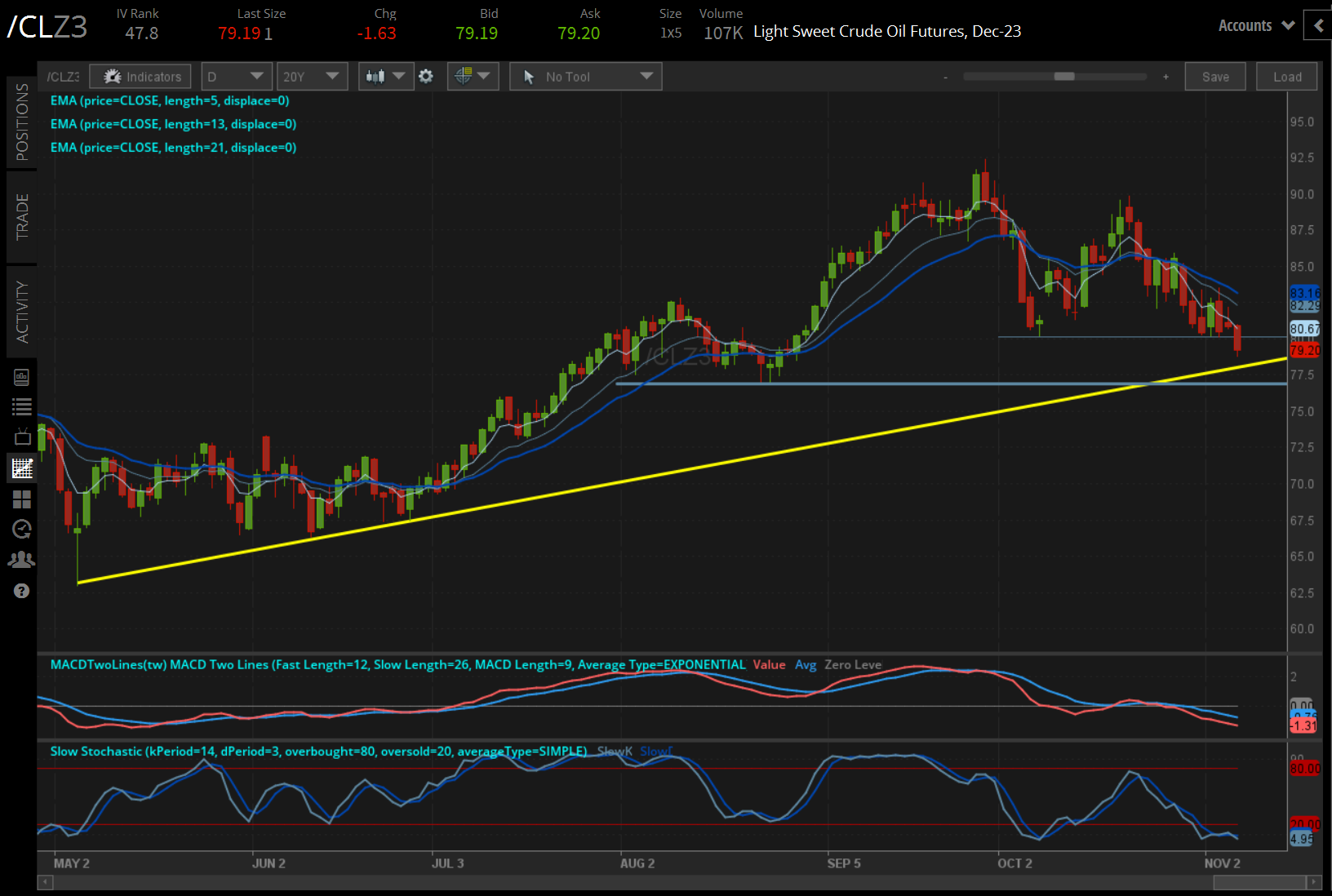The width and height of the screenshot is (1332, 896).
Task: Open the history clock sidebar icon
Action: (22, 529)
